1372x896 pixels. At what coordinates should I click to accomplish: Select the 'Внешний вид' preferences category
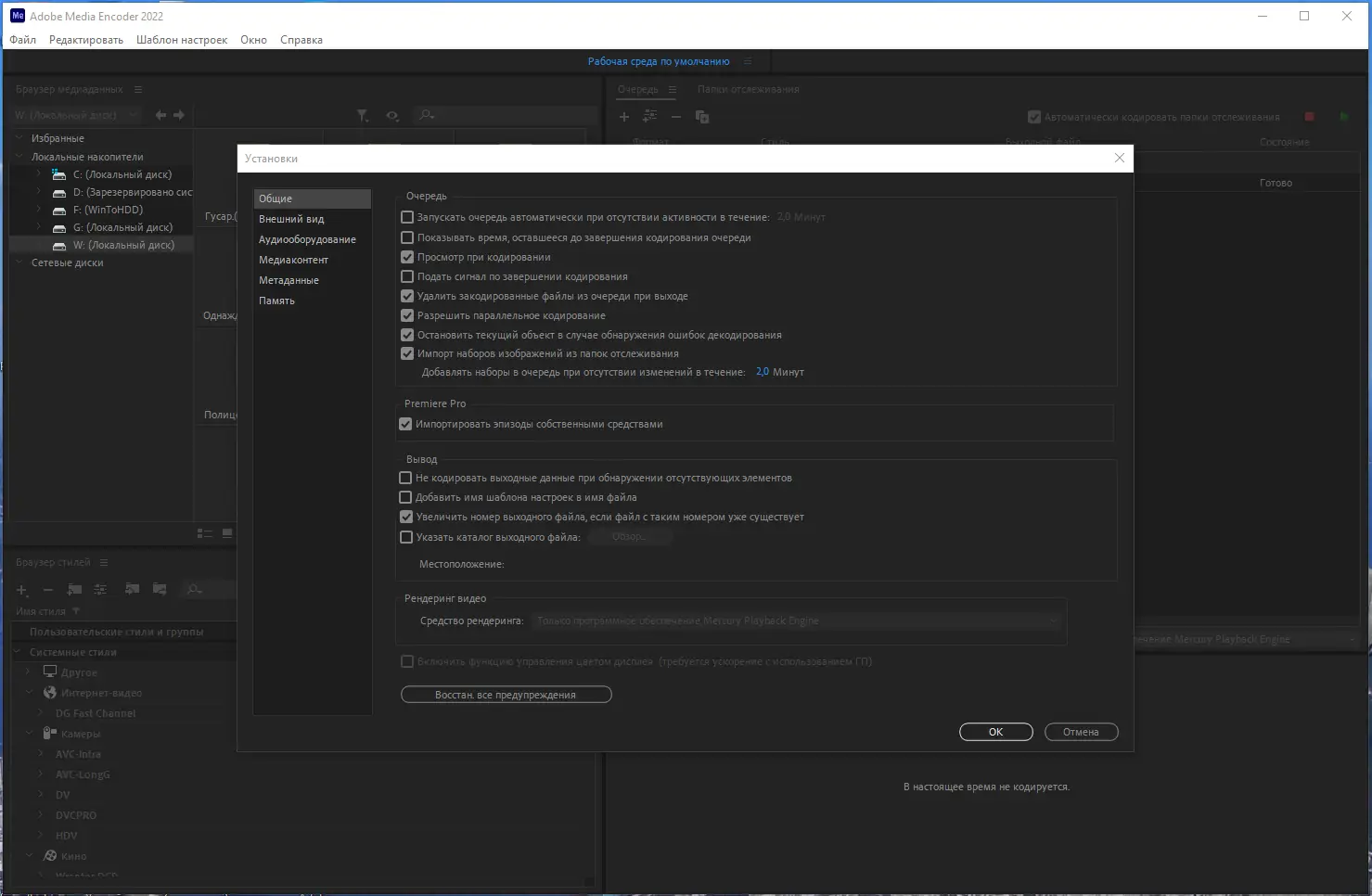click(312, 219)
